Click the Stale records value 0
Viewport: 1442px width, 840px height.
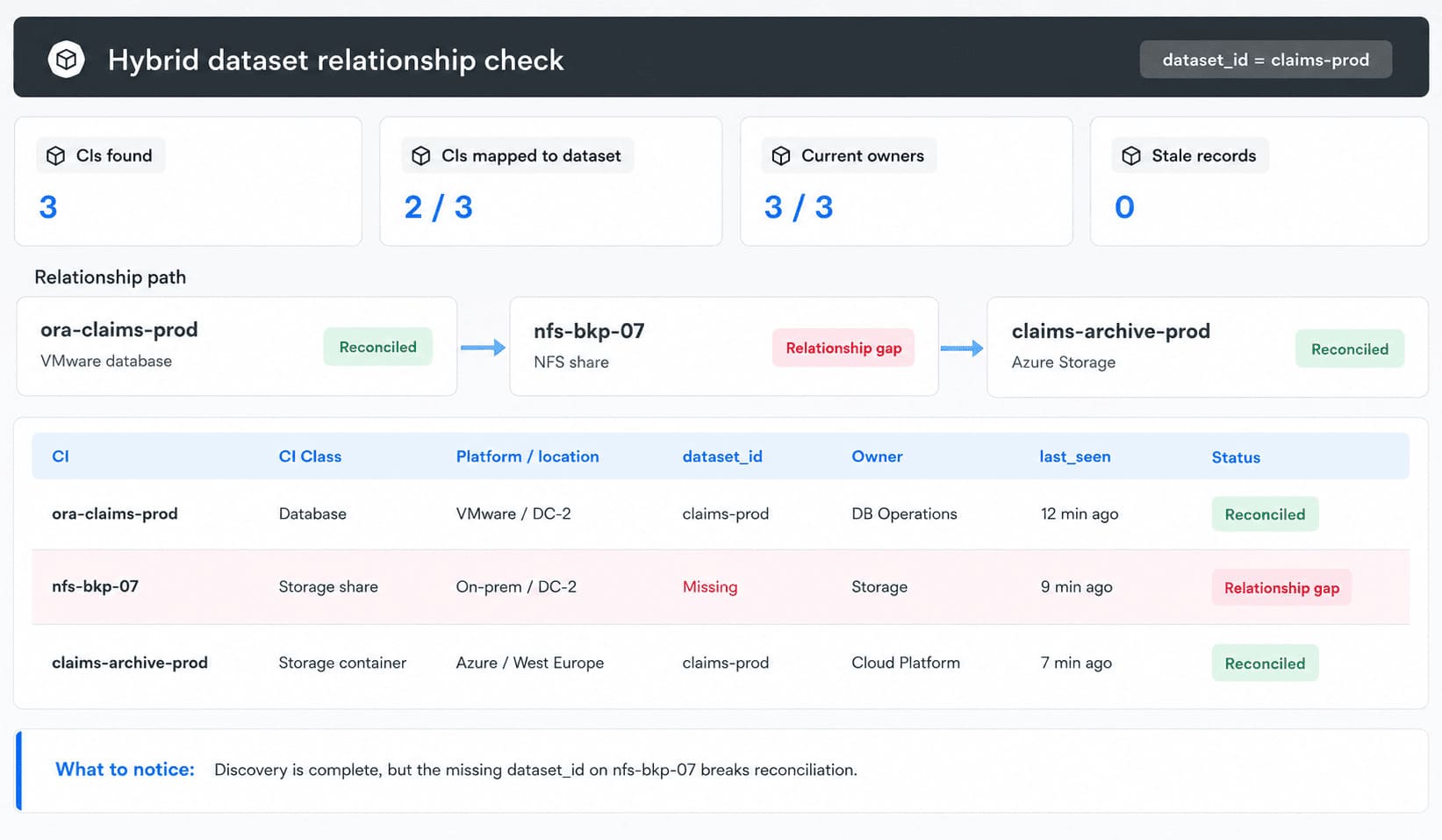point(1124,207)
